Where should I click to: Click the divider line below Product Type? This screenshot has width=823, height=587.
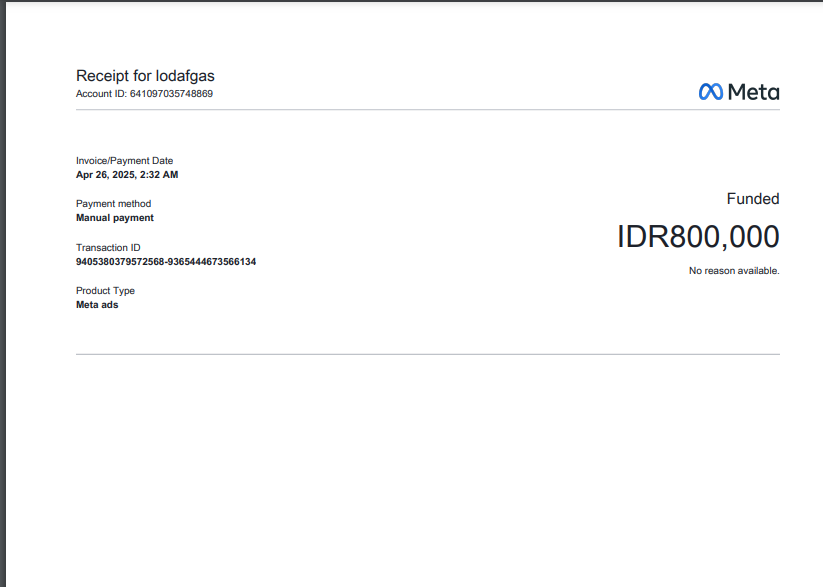tap(427, 354)
